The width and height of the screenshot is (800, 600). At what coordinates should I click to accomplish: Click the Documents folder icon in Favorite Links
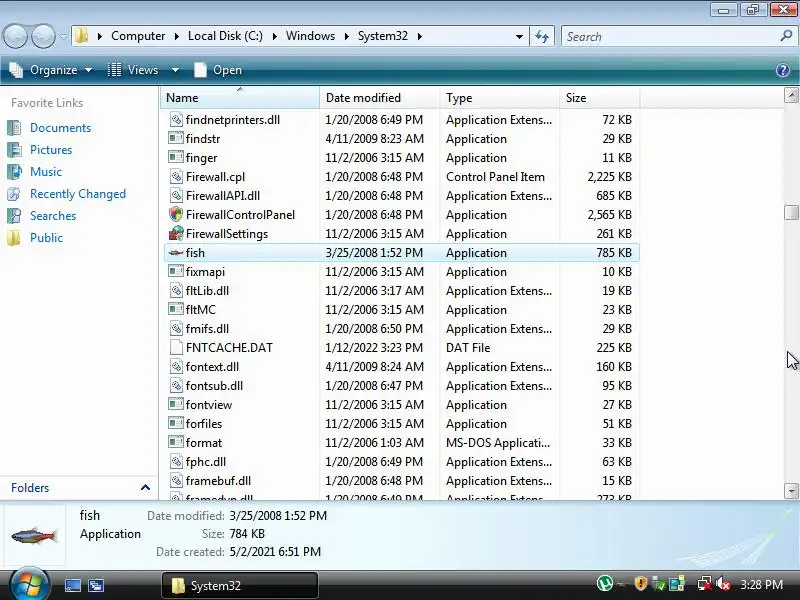[14, 128]
